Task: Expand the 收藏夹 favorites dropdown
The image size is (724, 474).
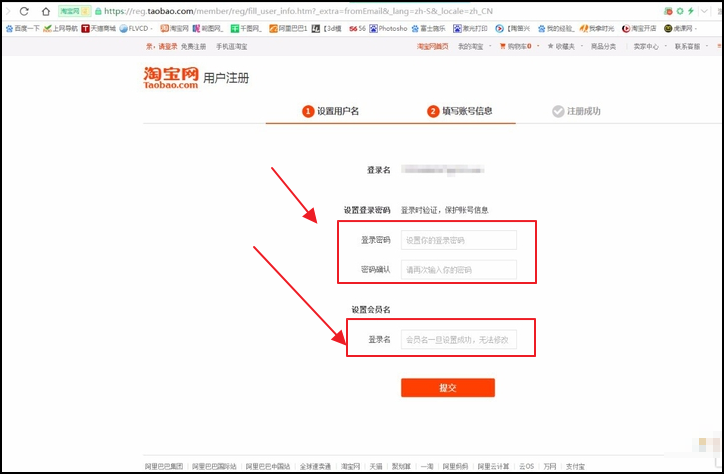Action: [558, 47]
